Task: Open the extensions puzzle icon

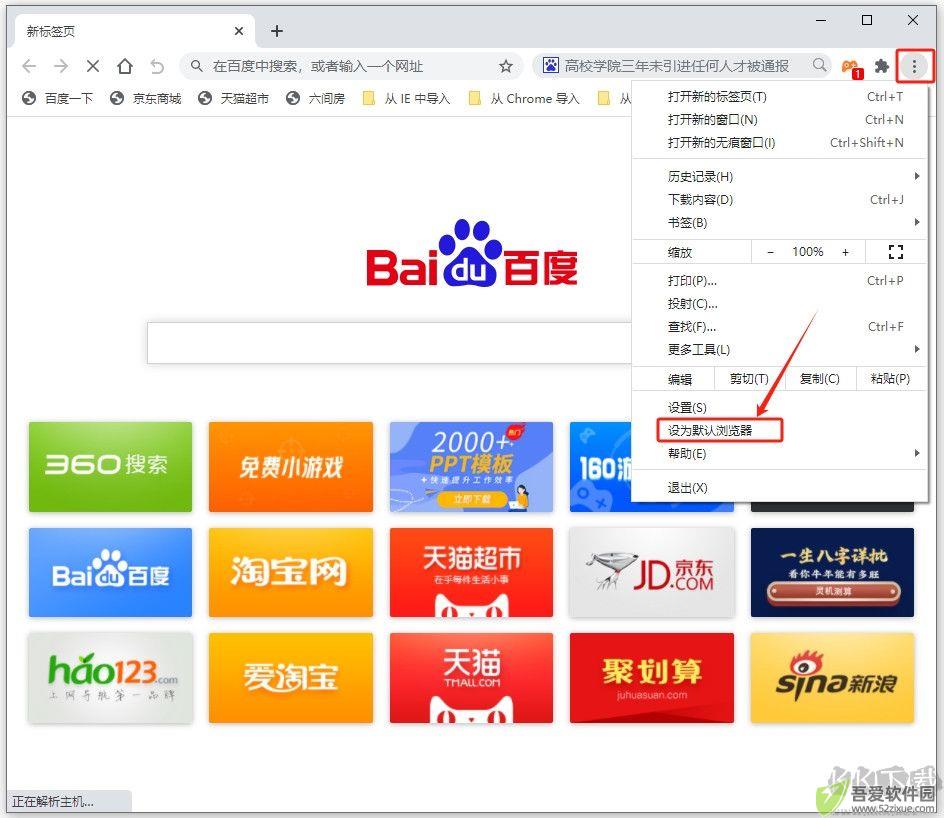Action: tap(882, 66)
